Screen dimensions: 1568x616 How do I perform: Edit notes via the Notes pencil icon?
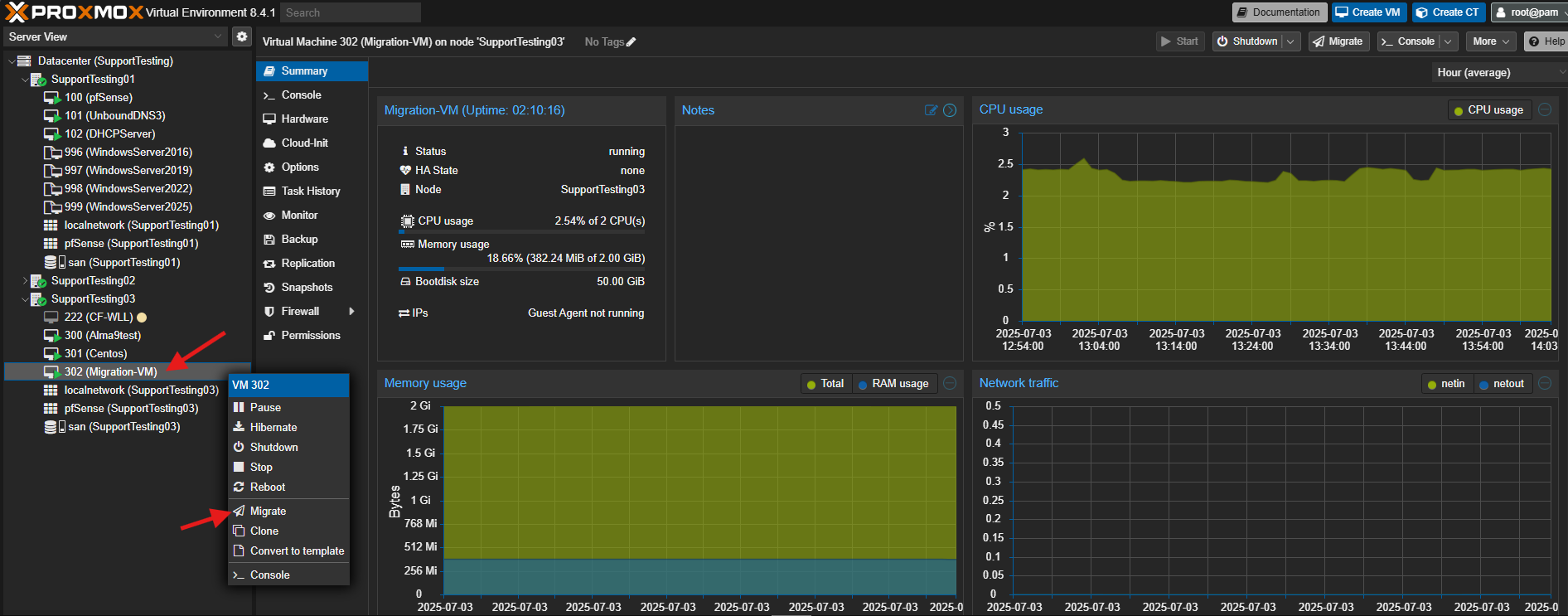[931, 110]
